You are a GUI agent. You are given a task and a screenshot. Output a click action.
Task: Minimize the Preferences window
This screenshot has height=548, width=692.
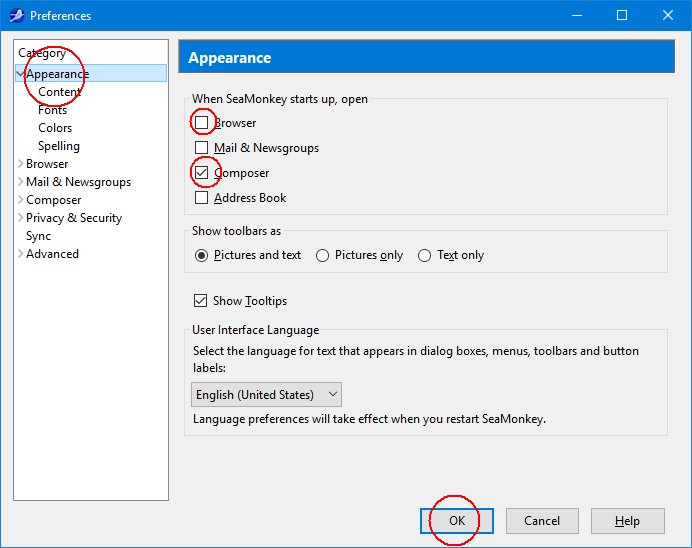[x=577, y=15]
